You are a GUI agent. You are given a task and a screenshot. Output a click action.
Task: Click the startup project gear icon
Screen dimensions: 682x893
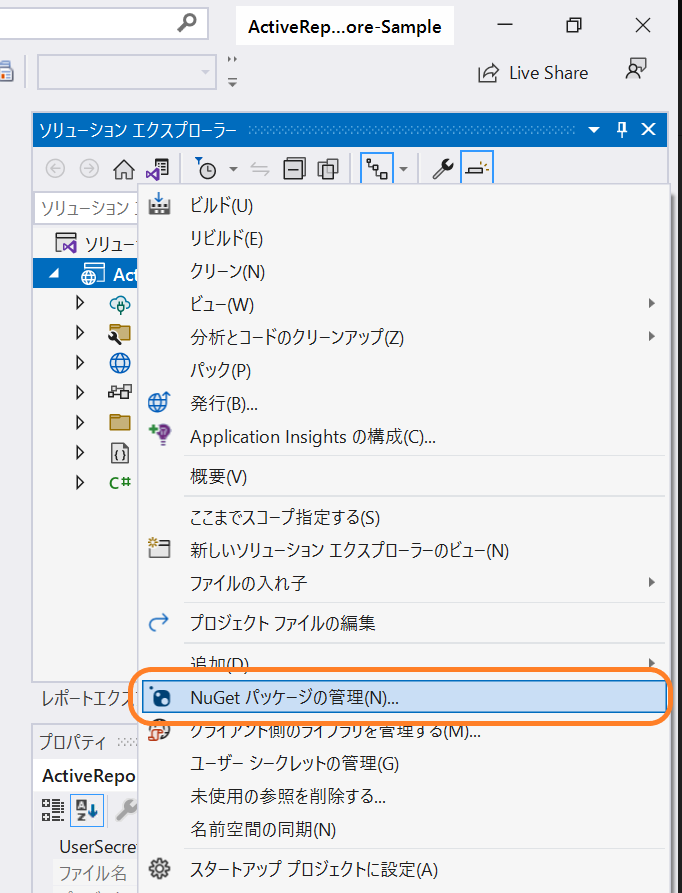coord(159,869)
